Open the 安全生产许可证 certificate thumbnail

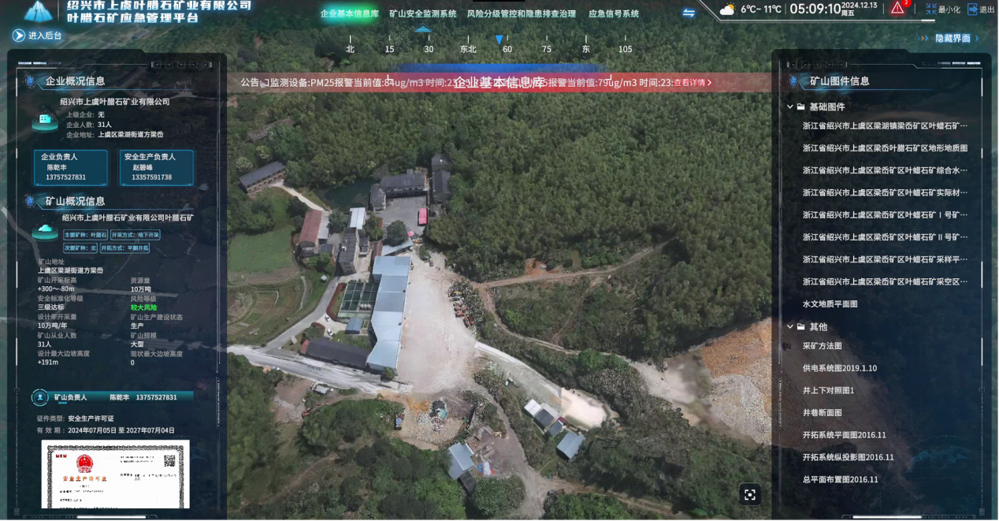(115, 473)
